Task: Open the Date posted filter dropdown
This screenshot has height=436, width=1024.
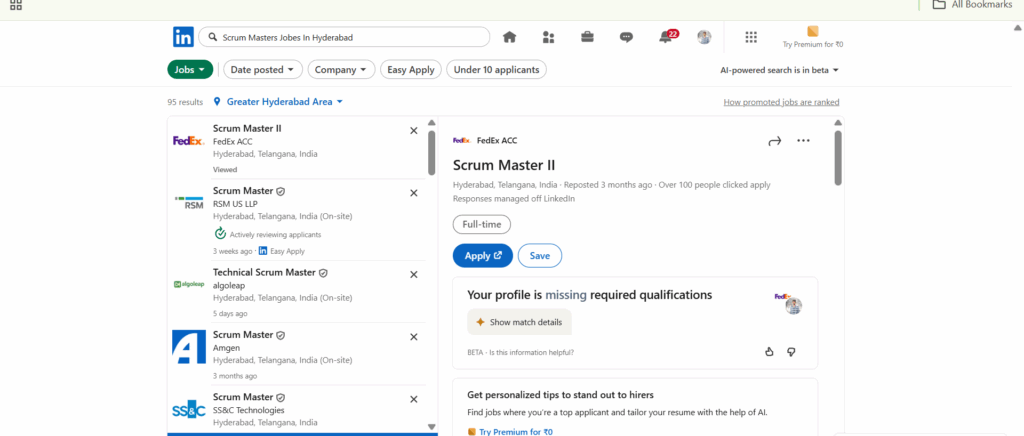Action: click(263, 69)
